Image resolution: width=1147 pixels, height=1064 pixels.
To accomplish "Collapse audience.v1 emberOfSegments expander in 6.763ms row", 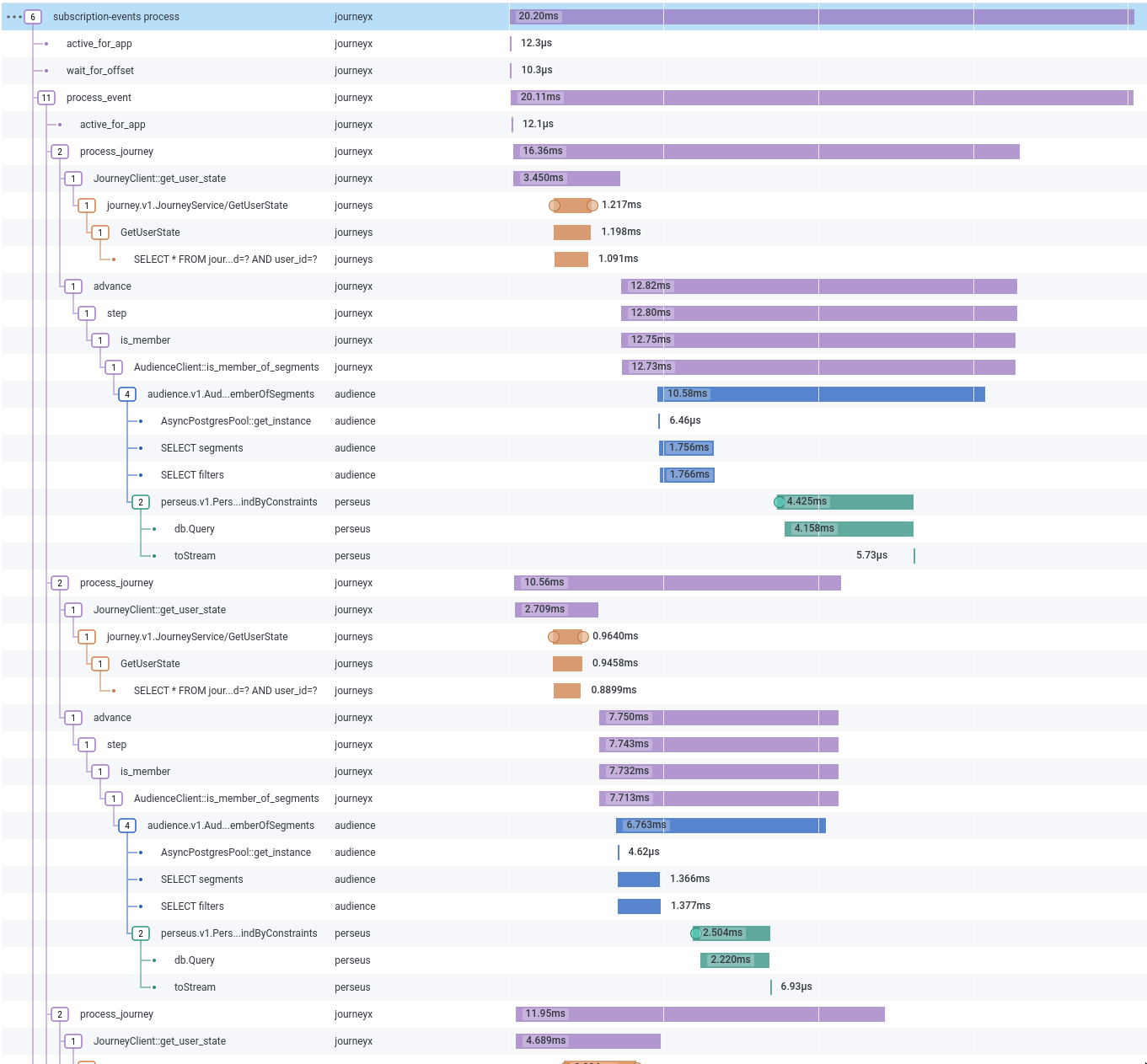I will 127,826.
